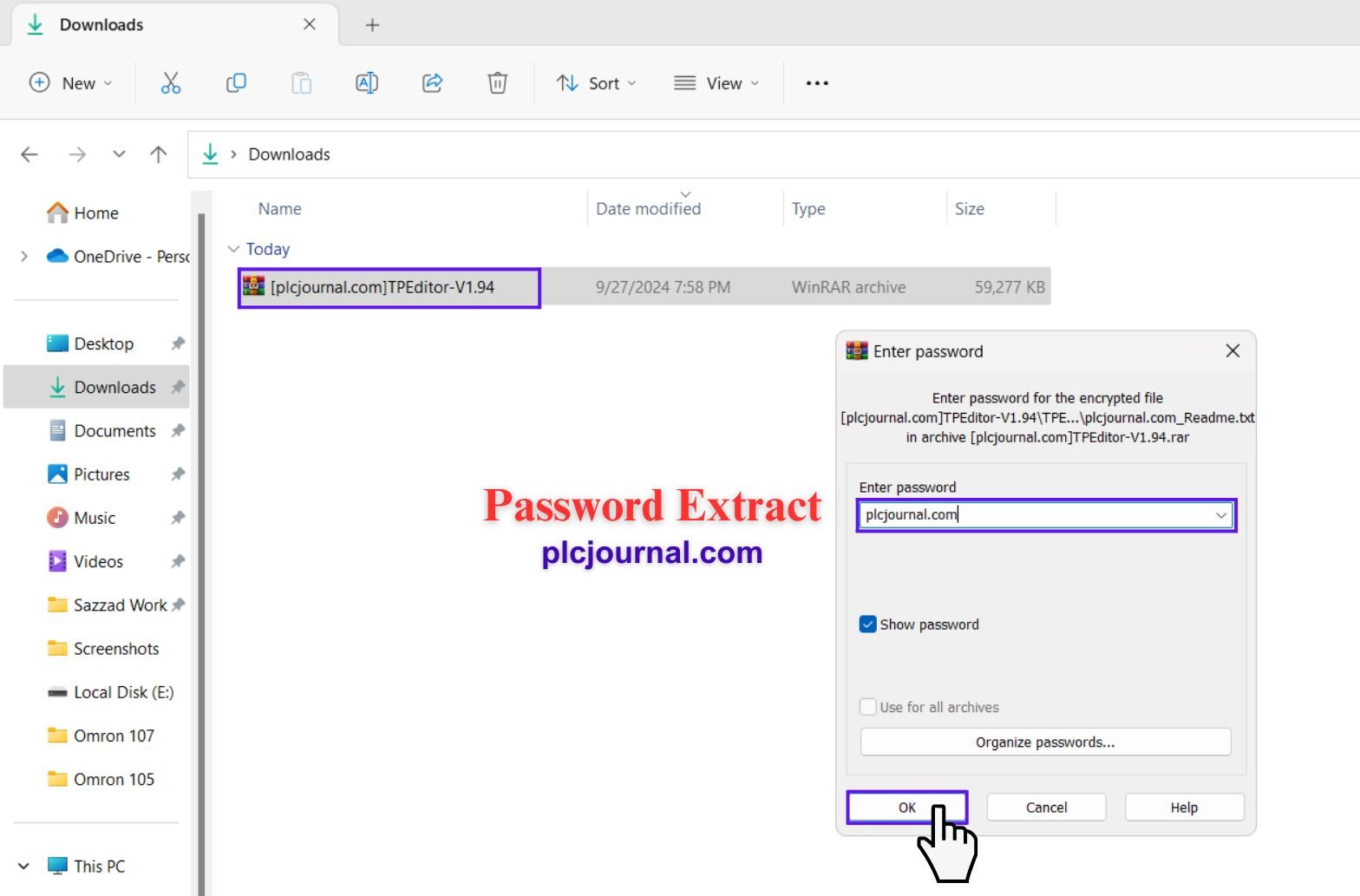Screen dimensions: 1360x896
Task: Click pin icon next to Videos
Action: point(178,561)
